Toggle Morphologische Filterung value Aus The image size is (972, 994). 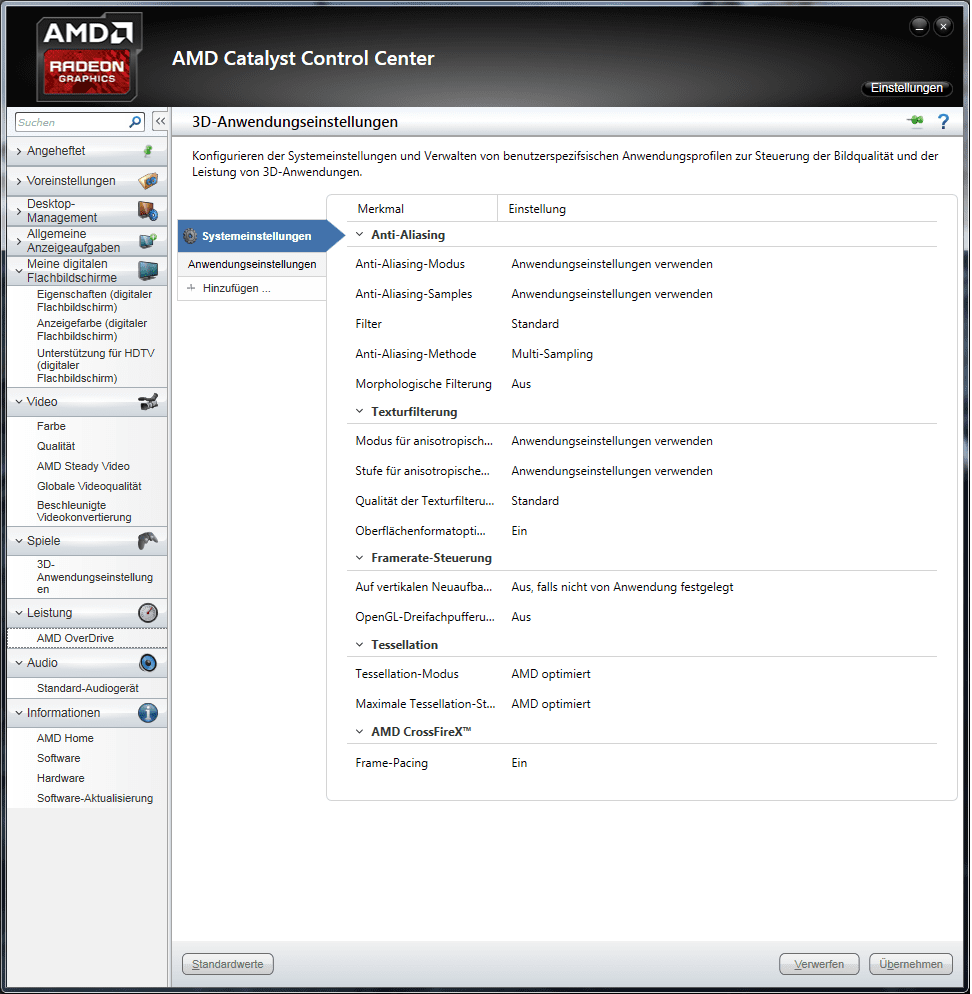pyautogui.click(x=521, y=384)
